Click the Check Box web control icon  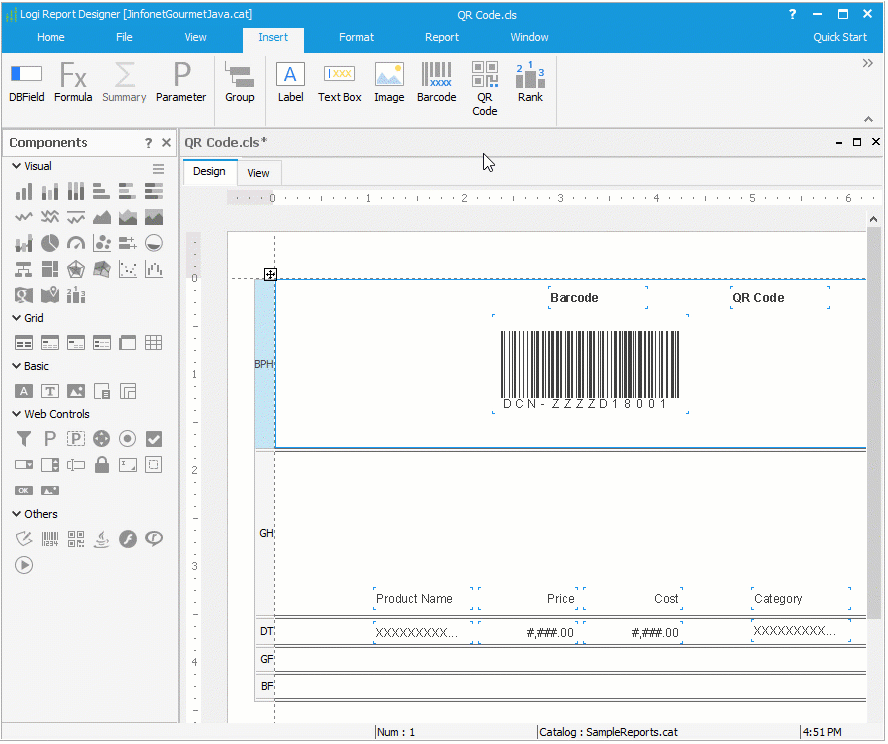click(x=151, y=438)
